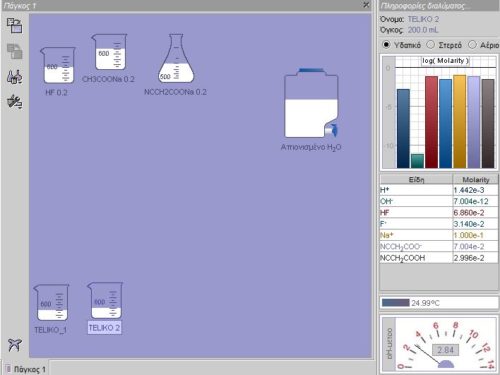This screenshot has width=500, height=375.
Task: Select the CH3COONa 0.2 beaker
Action: (110, 52)
